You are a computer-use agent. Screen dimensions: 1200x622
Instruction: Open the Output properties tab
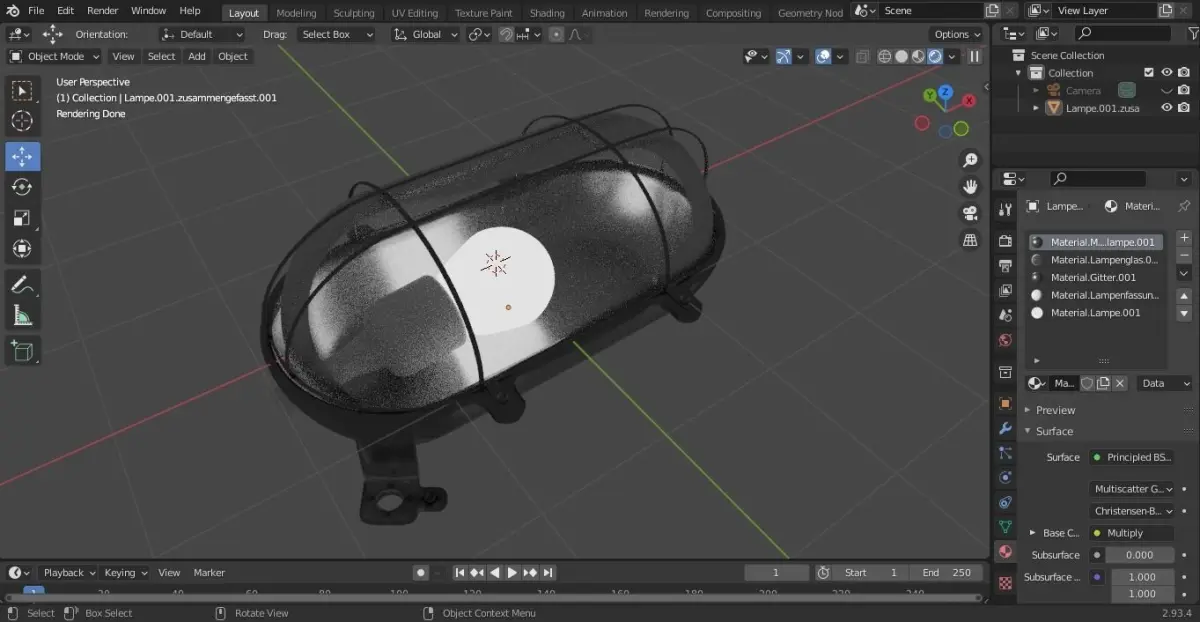1005,266
